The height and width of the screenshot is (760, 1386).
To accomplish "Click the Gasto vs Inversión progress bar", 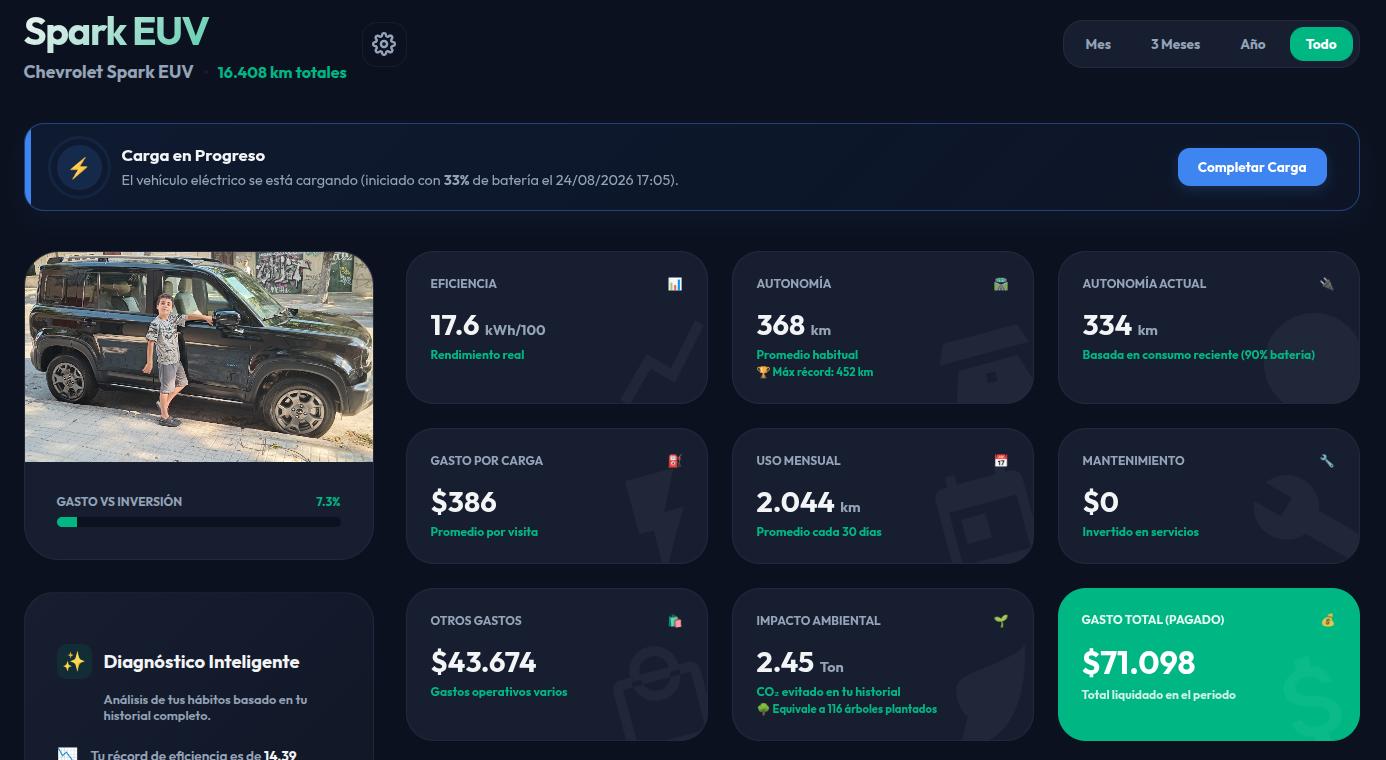I will point(199,522).
